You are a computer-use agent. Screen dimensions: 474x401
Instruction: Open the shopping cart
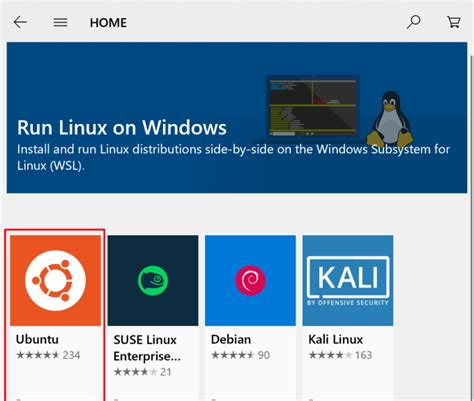click(453, 22)
